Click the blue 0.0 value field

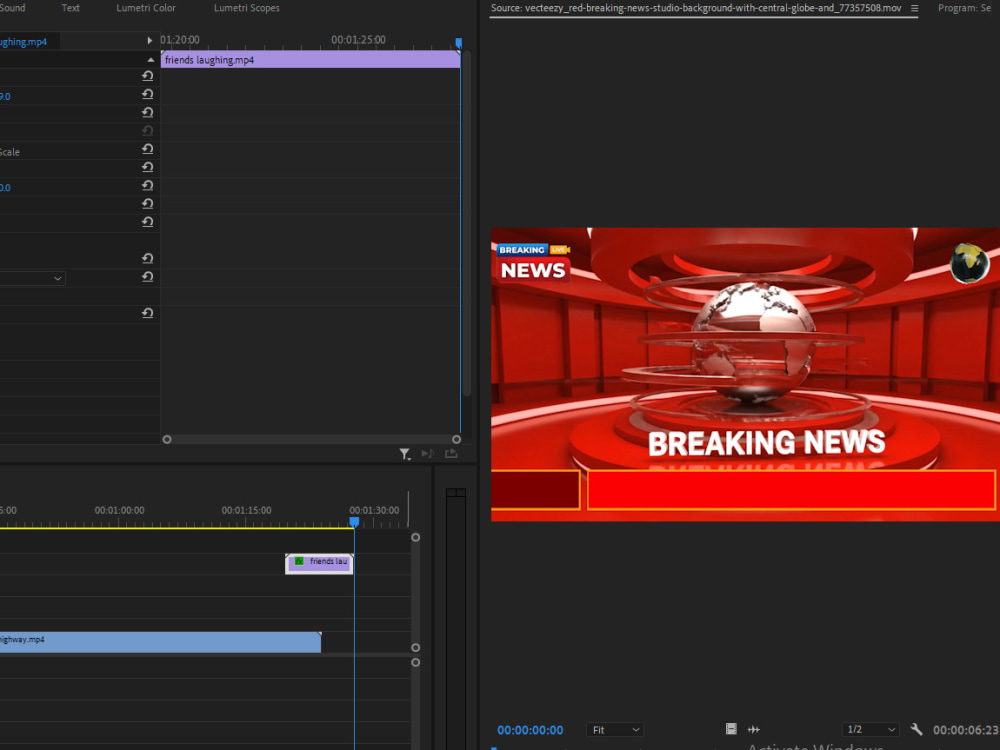tap(5, 188)
